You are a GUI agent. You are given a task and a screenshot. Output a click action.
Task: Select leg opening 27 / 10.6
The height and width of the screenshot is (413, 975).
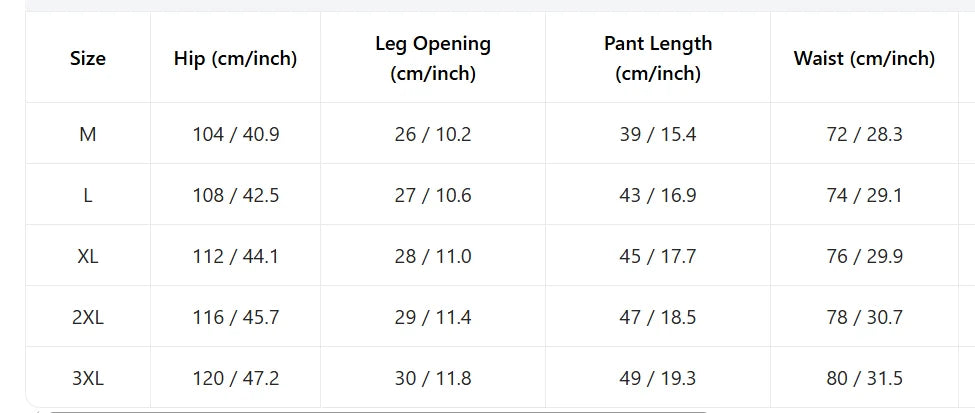433,195
